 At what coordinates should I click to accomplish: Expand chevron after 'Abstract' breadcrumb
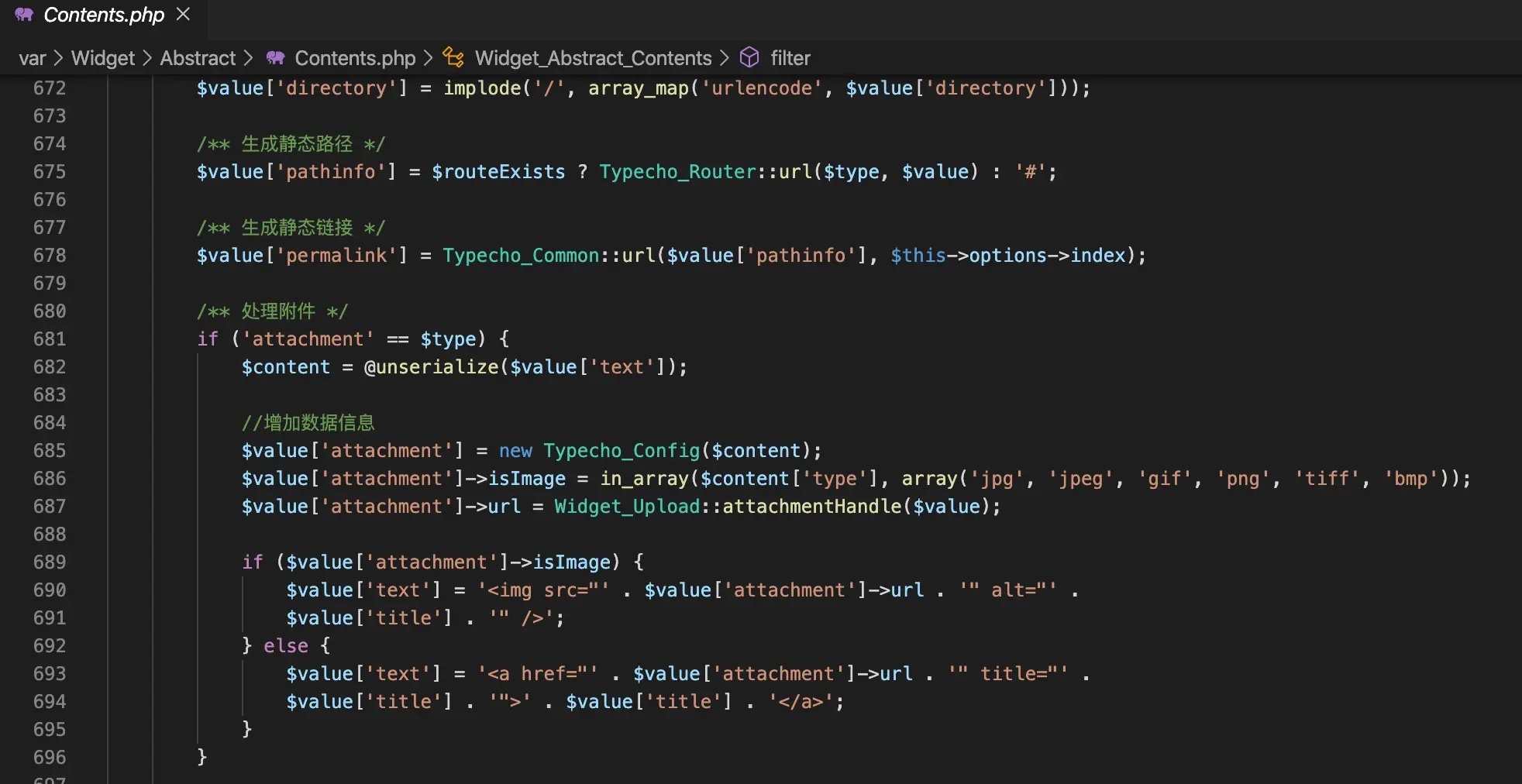click(248, 58)
